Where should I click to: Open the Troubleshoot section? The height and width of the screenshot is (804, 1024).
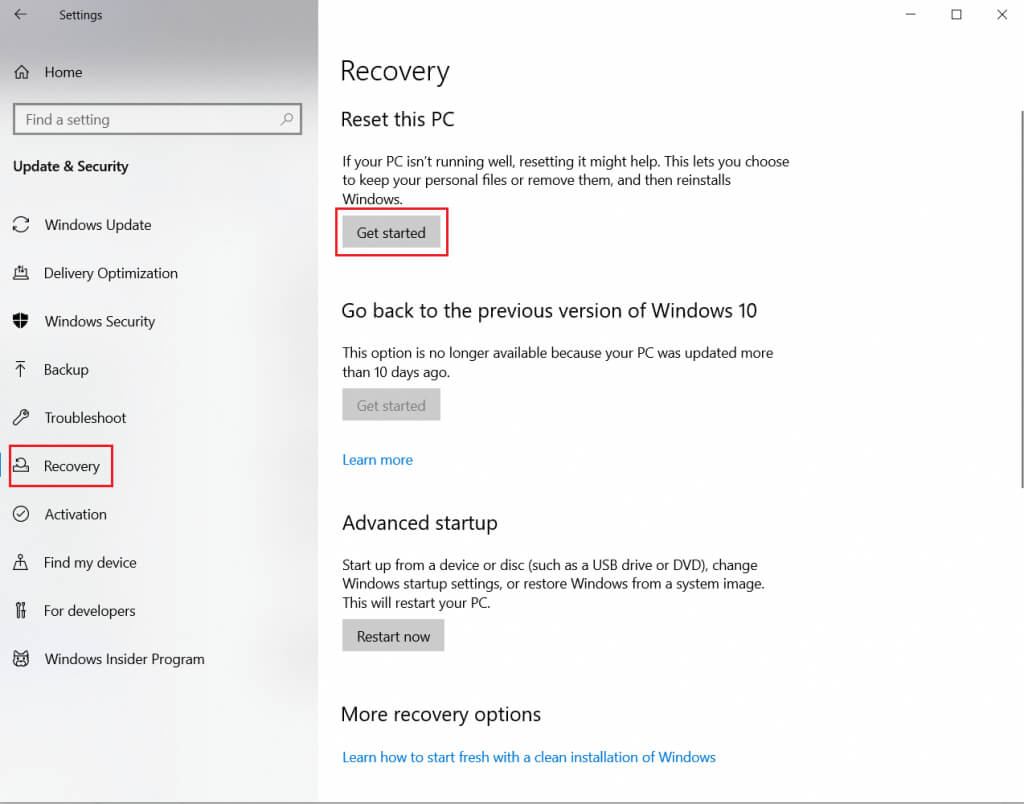[x=85, y=417]
